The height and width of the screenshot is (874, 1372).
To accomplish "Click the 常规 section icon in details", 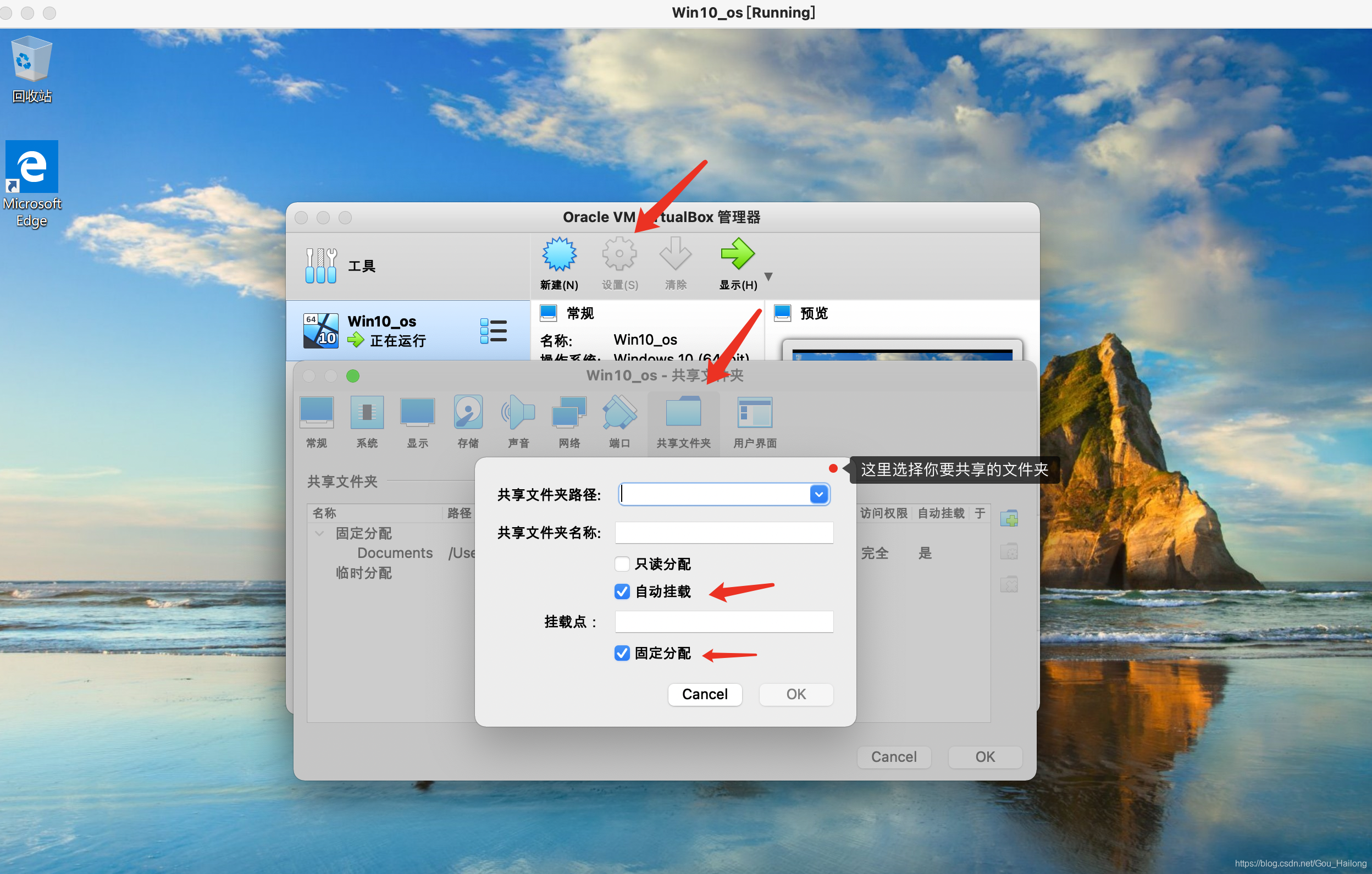I will click(x=548, y=313).
